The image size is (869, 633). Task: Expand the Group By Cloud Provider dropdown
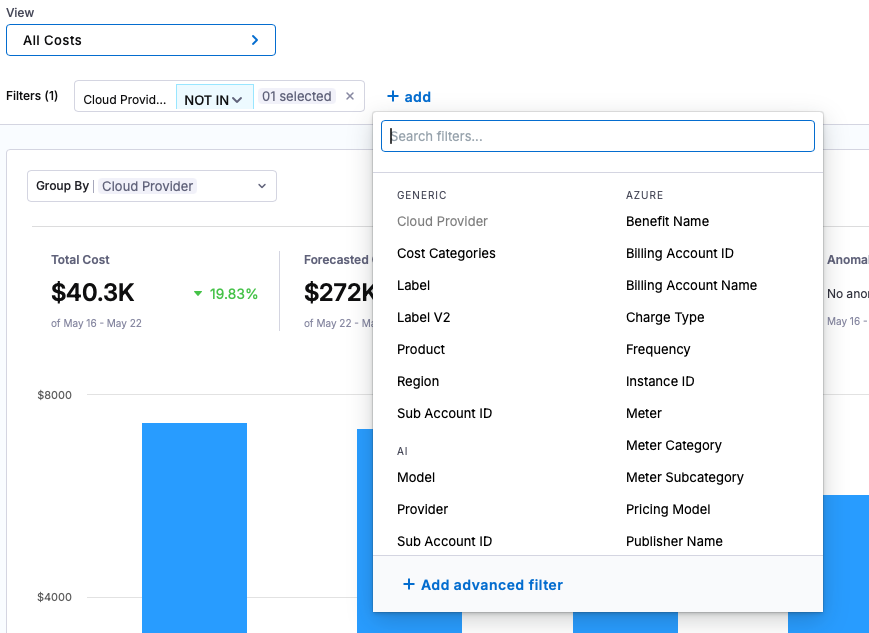(152, 186)
